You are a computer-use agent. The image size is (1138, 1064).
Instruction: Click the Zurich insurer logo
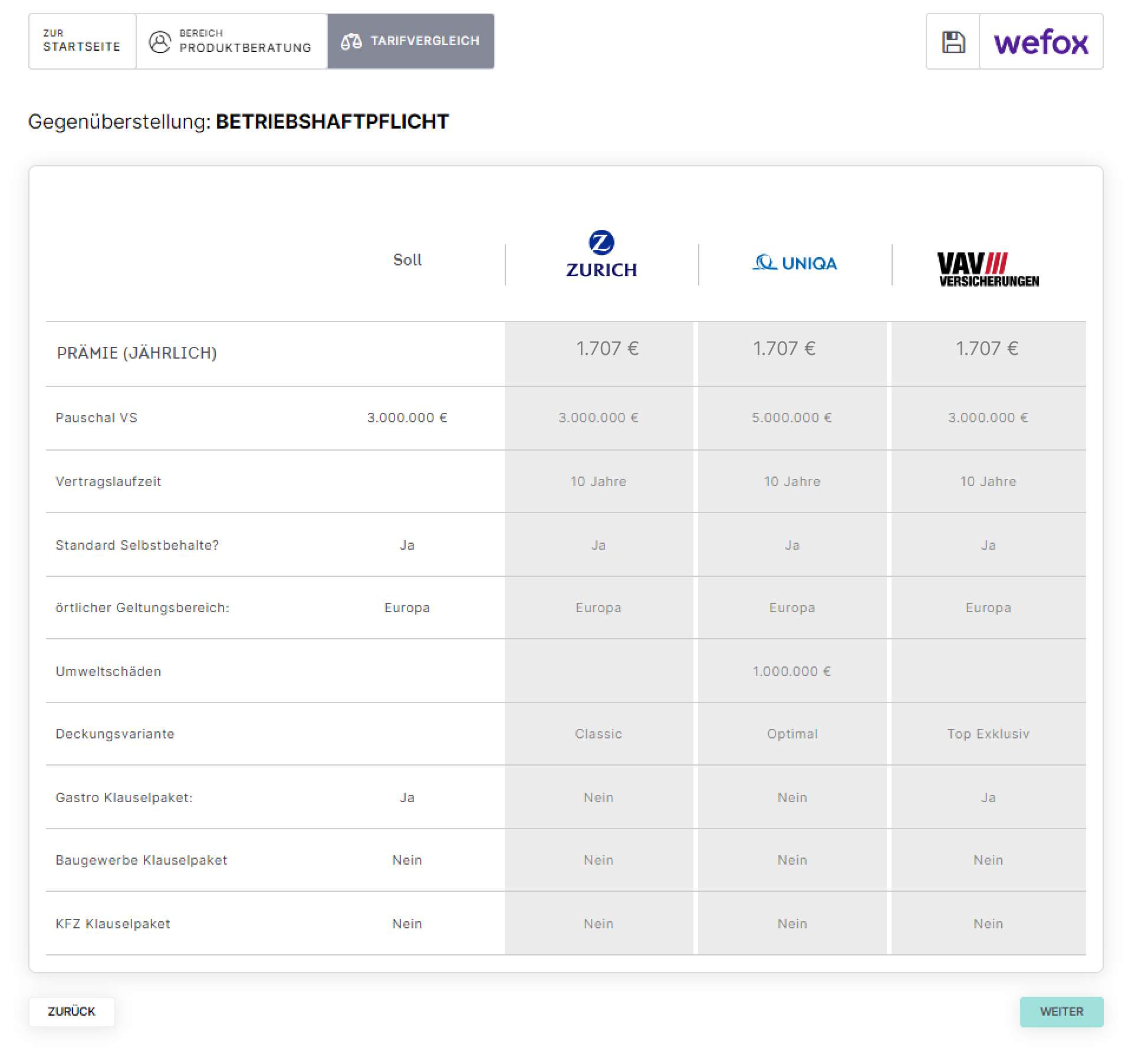tap(601, 254)
